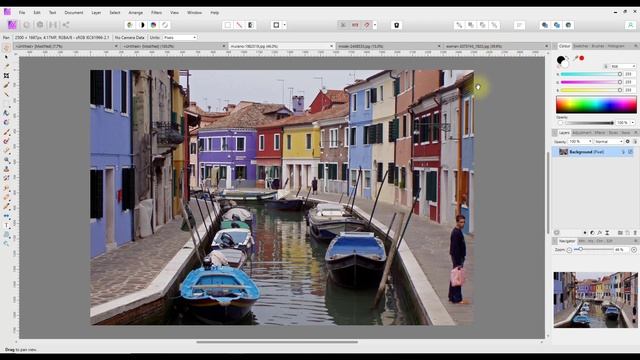Open the Normal blend mode dropdown
The width and height of the screenshot is (640, 360).
608,141
